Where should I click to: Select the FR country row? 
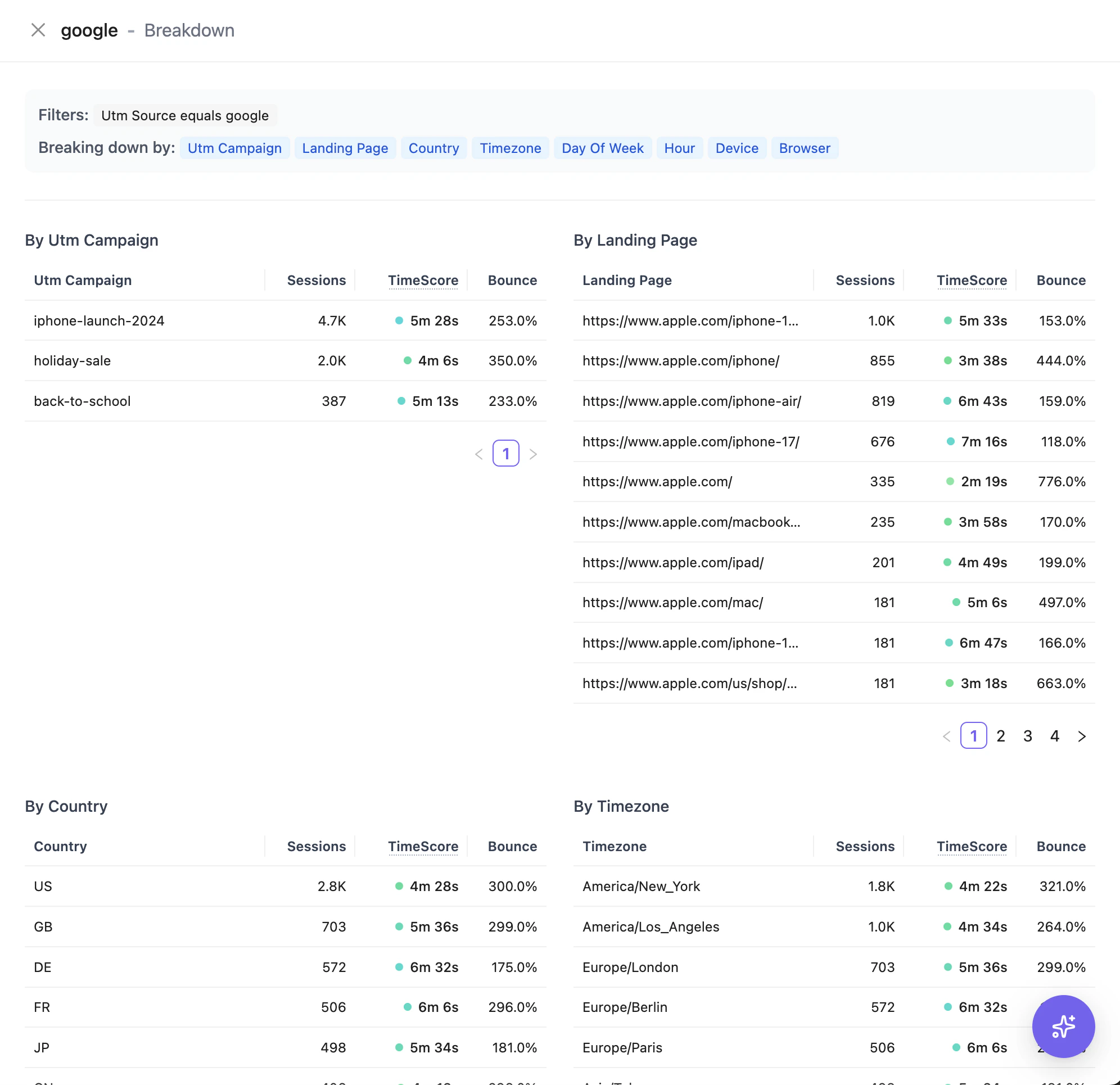pos(285,1007)
